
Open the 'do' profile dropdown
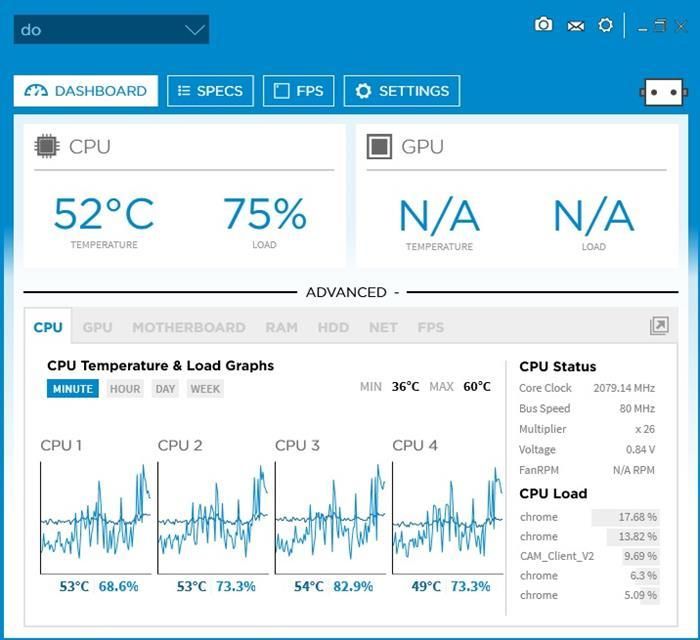pos(111,30)
